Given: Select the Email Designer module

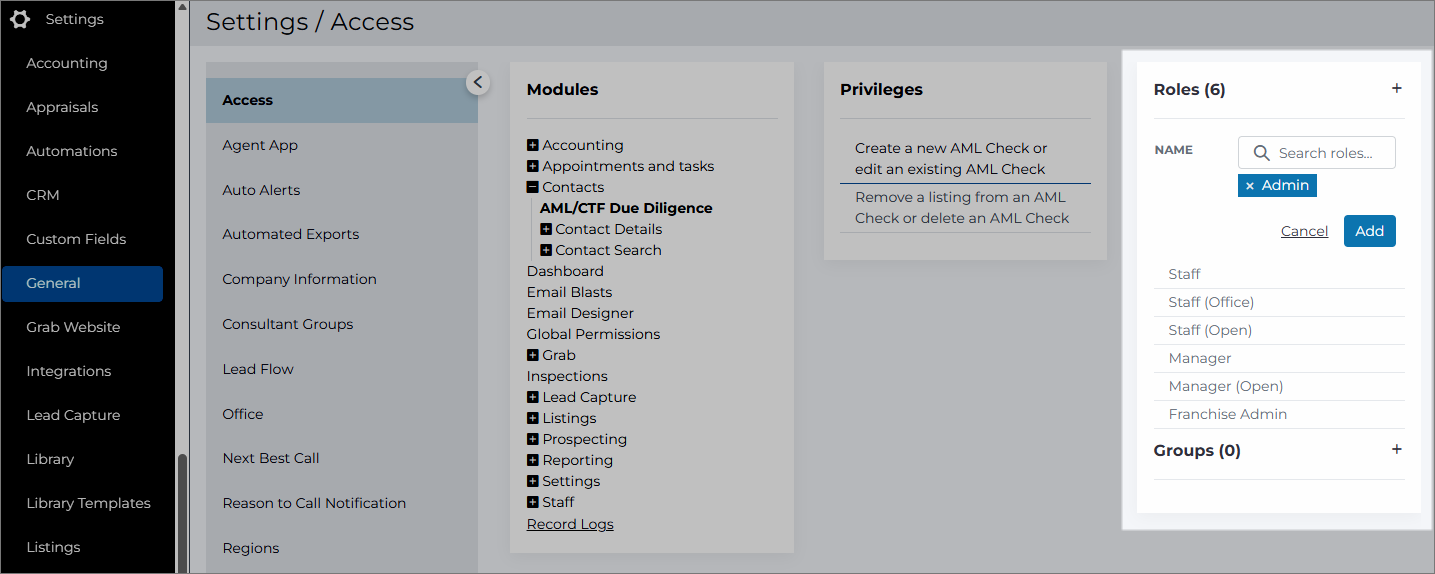Looking at the screenshot, I should click(x=580, y=313).
